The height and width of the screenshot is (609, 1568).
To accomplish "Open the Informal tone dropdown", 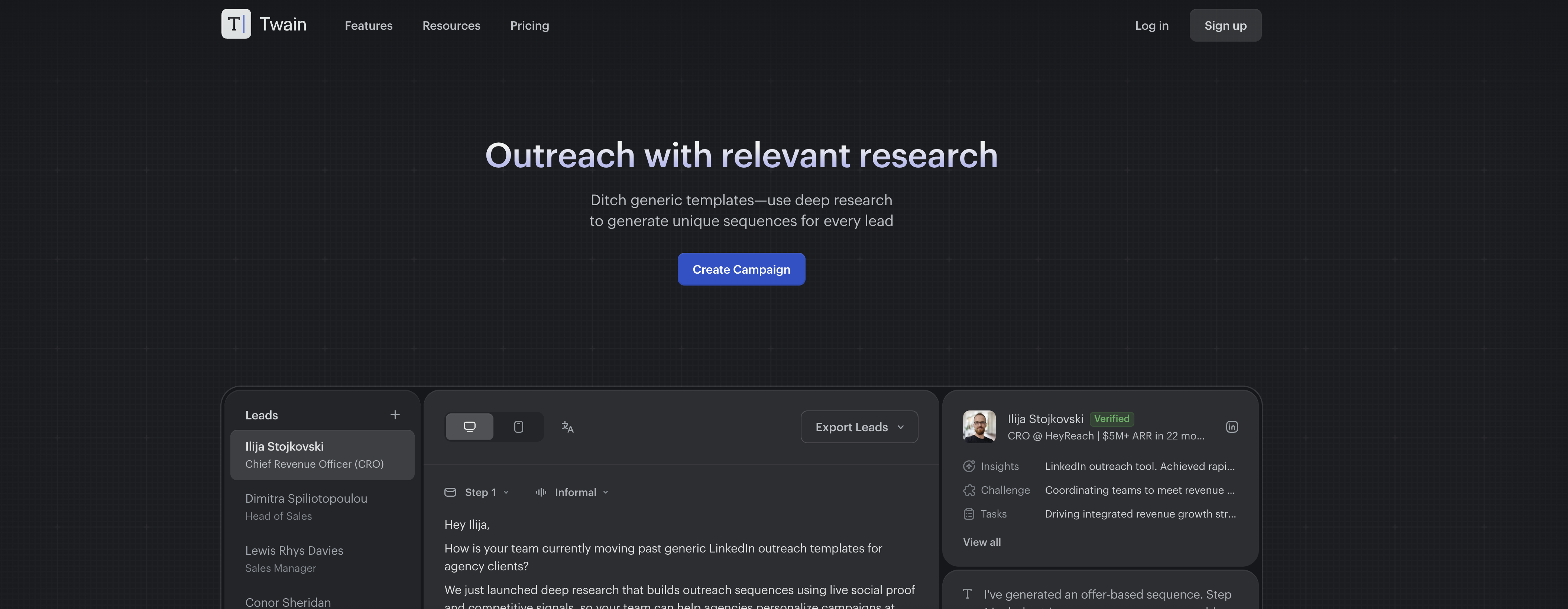I will 605,492.
